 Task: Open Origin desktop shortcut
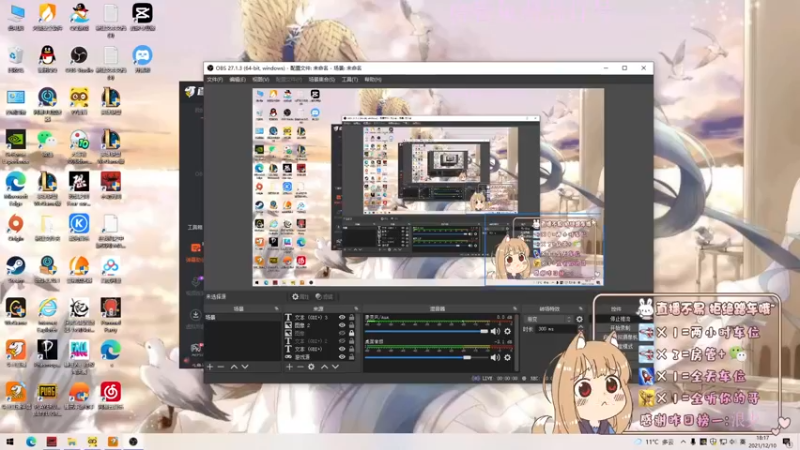click(16, 227)
